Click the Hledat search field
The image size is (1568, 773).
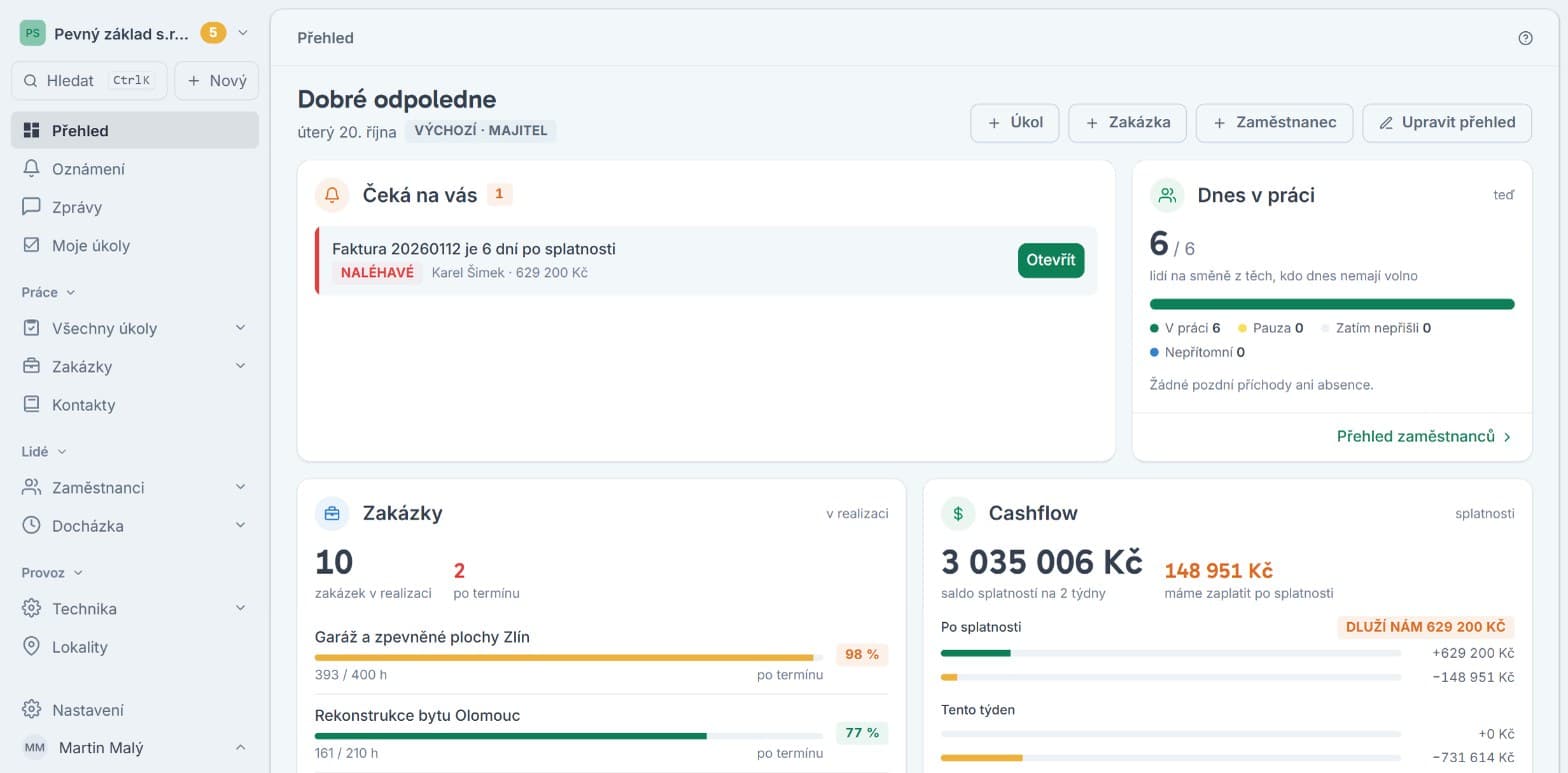pos(89,81)
